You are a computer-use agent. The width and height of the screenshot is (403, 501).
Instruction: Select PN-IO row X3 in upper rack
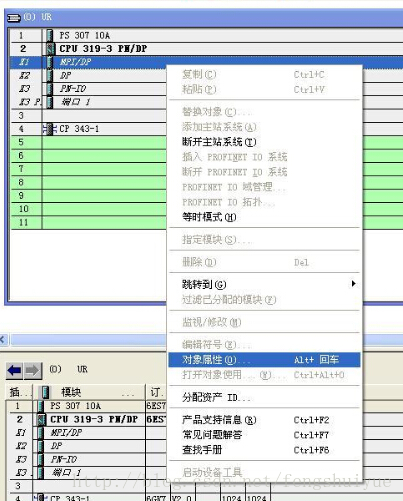pyautogui.click(x=88, y=89)
